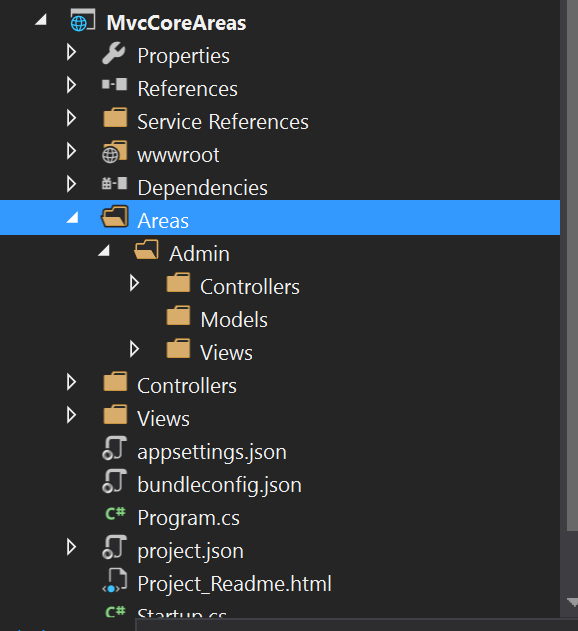The height and width of the screenshot is (631, 578).
Task: Click the Project_Readme.html file icon
Action: click(115, 580)
